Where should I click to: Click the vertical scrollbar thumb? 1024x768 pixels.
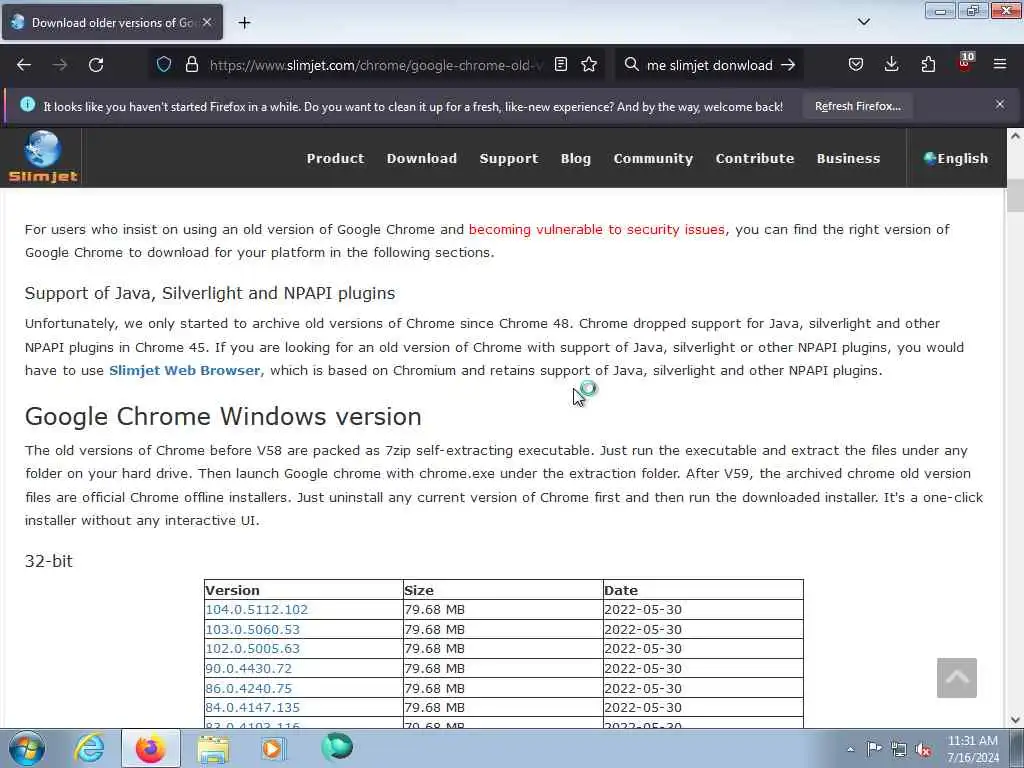click(1015, 195)
